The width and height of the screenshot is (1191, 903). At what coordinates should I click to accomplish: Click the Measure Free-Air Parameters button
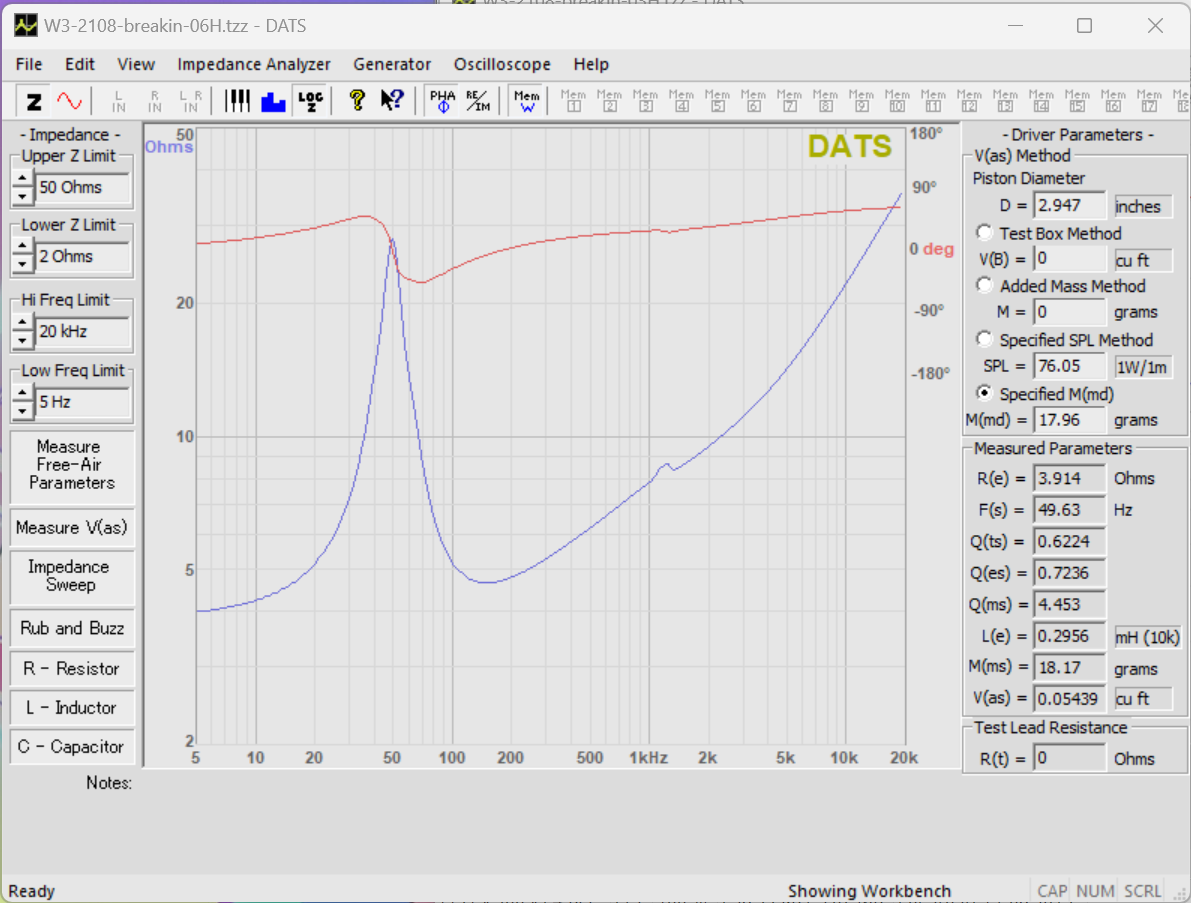tap(72, 465)
